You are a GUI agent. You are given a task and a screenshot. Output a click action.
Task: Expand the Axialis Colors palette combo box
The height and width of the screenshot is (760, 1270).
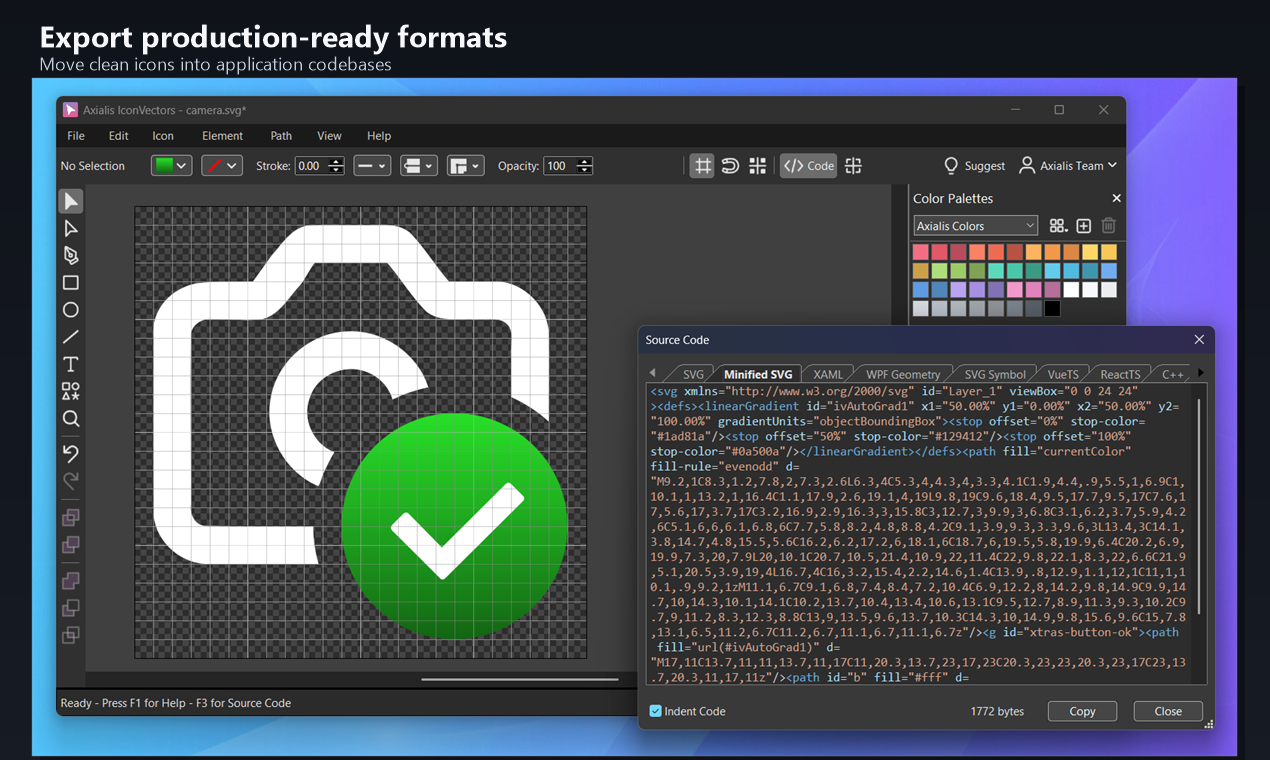(x=976, y=226)
